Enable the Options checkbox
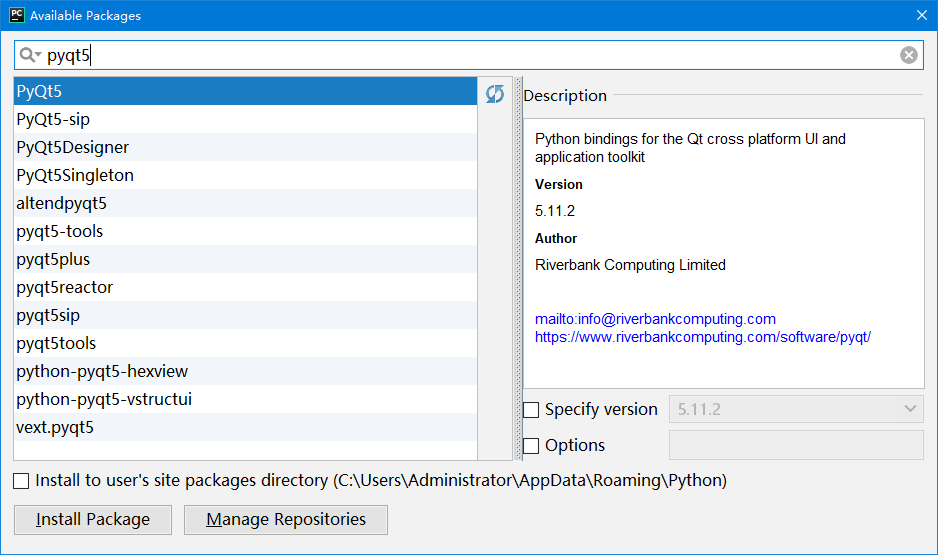Image resolution: width=938 pixels, height=555 pixels. click(x=531, y=446)
